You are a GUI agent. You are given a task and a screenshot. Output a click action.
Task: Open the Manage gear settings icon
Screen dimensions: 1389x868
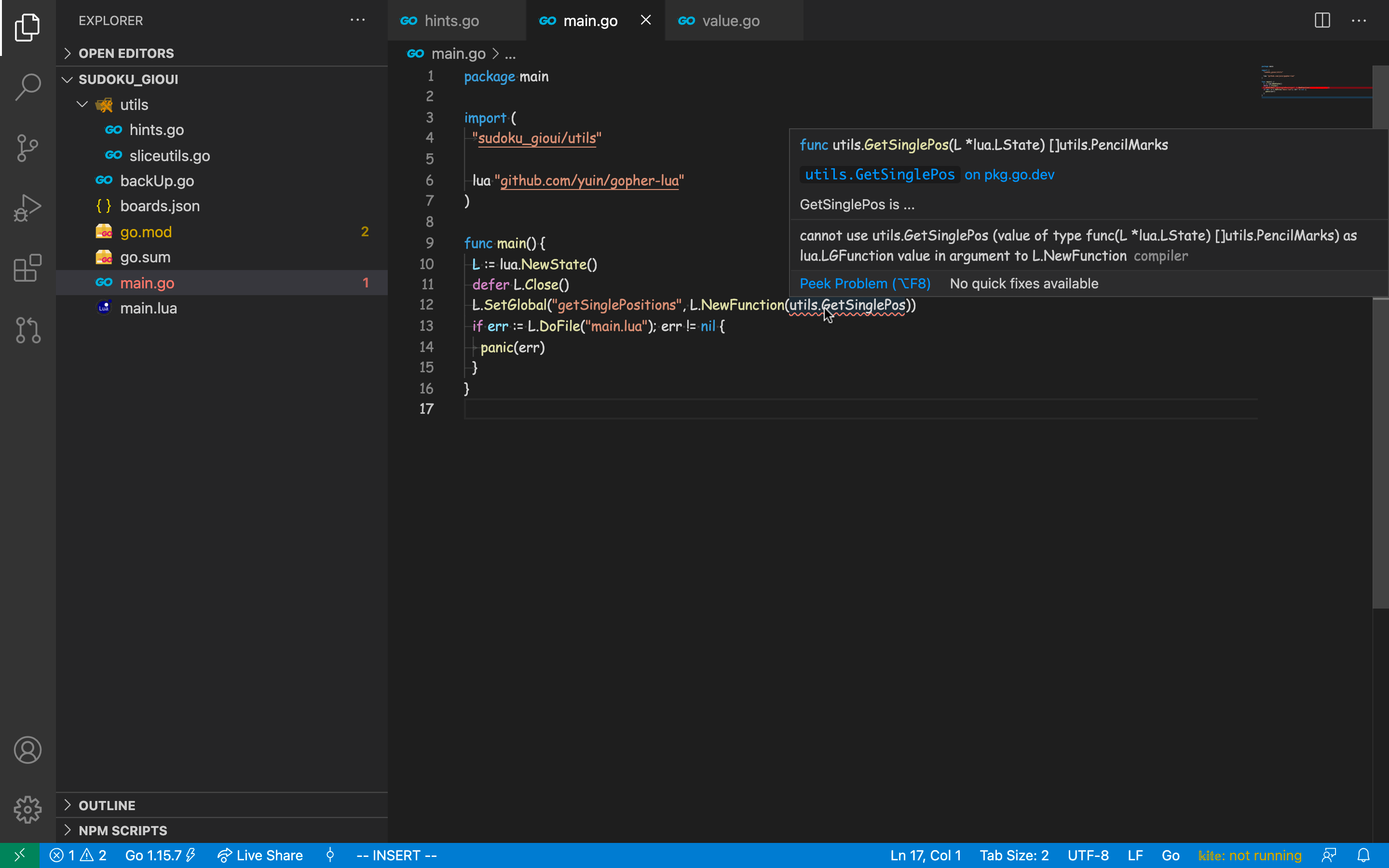pos(27,810)
